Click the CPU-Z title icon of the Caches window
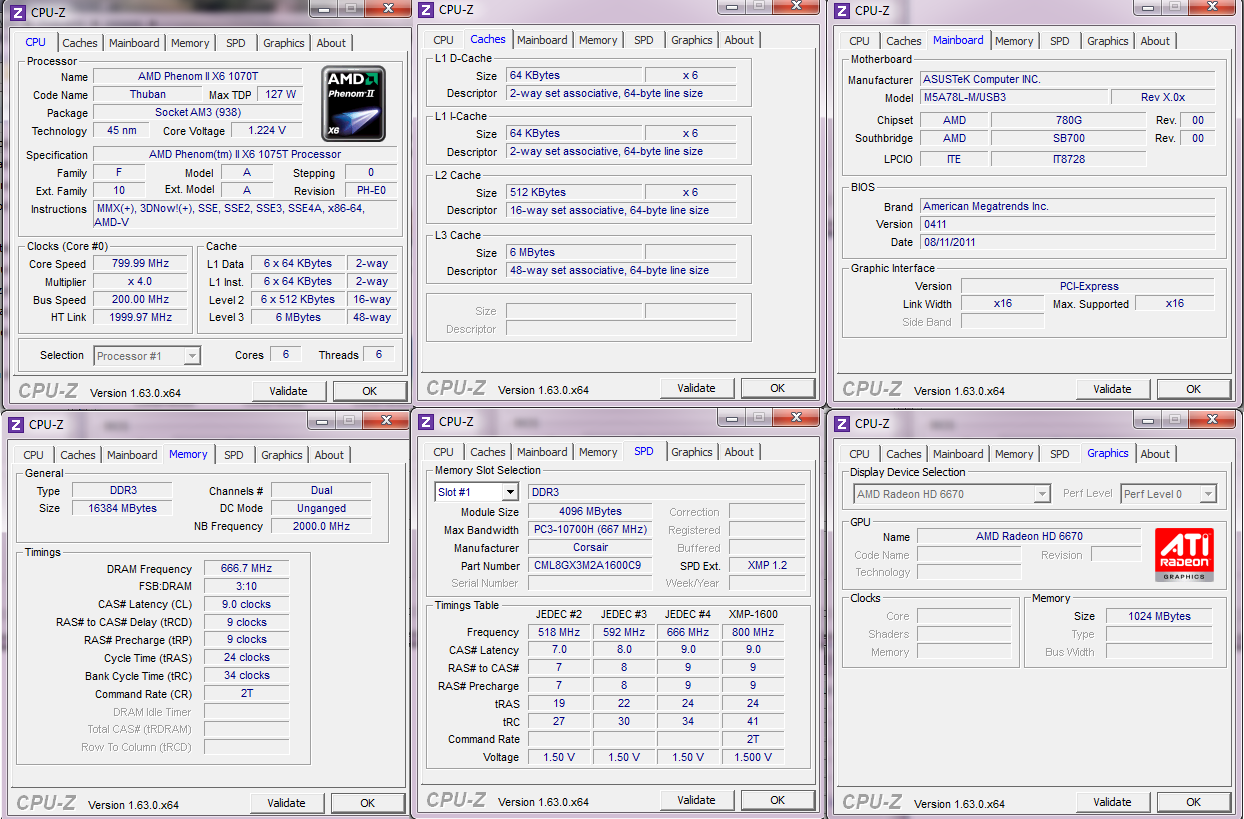The height and width of the screenshot is (819, 1244). (425, 10)
